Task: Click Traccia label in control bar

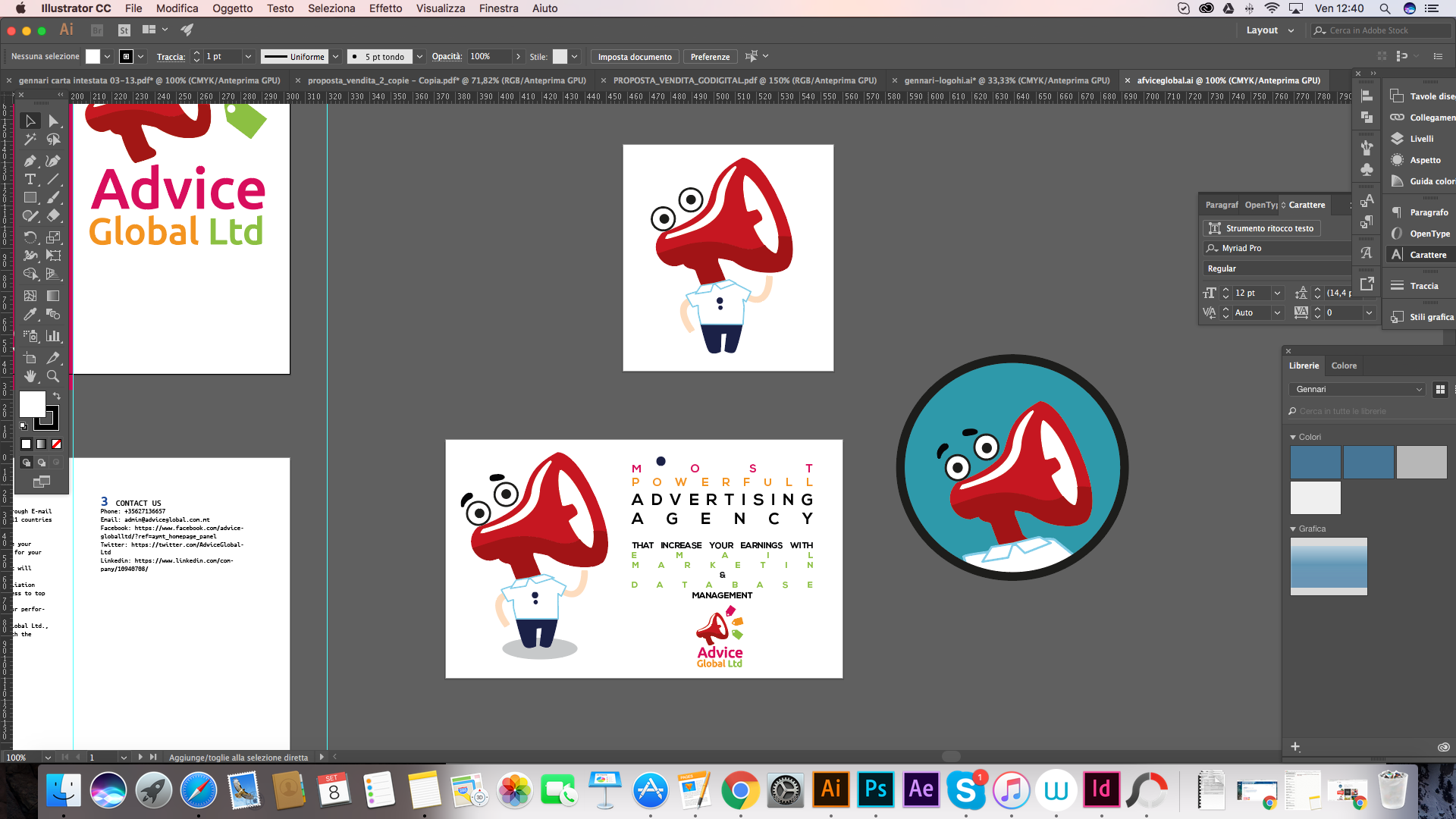Action: [171, 57]
